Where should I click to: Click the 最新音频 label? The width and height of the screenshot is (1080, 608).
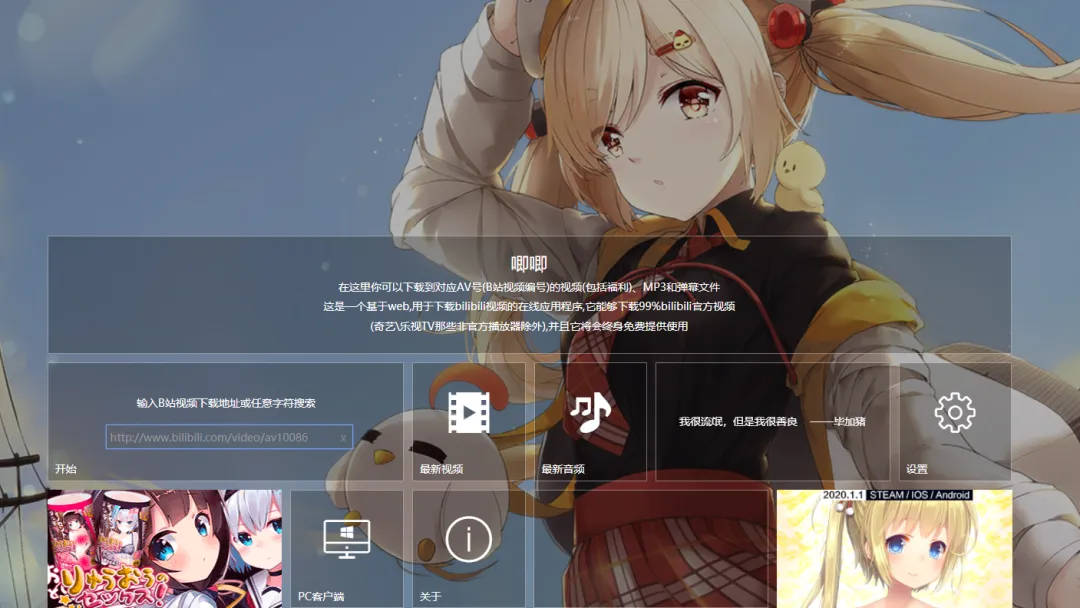563,469
